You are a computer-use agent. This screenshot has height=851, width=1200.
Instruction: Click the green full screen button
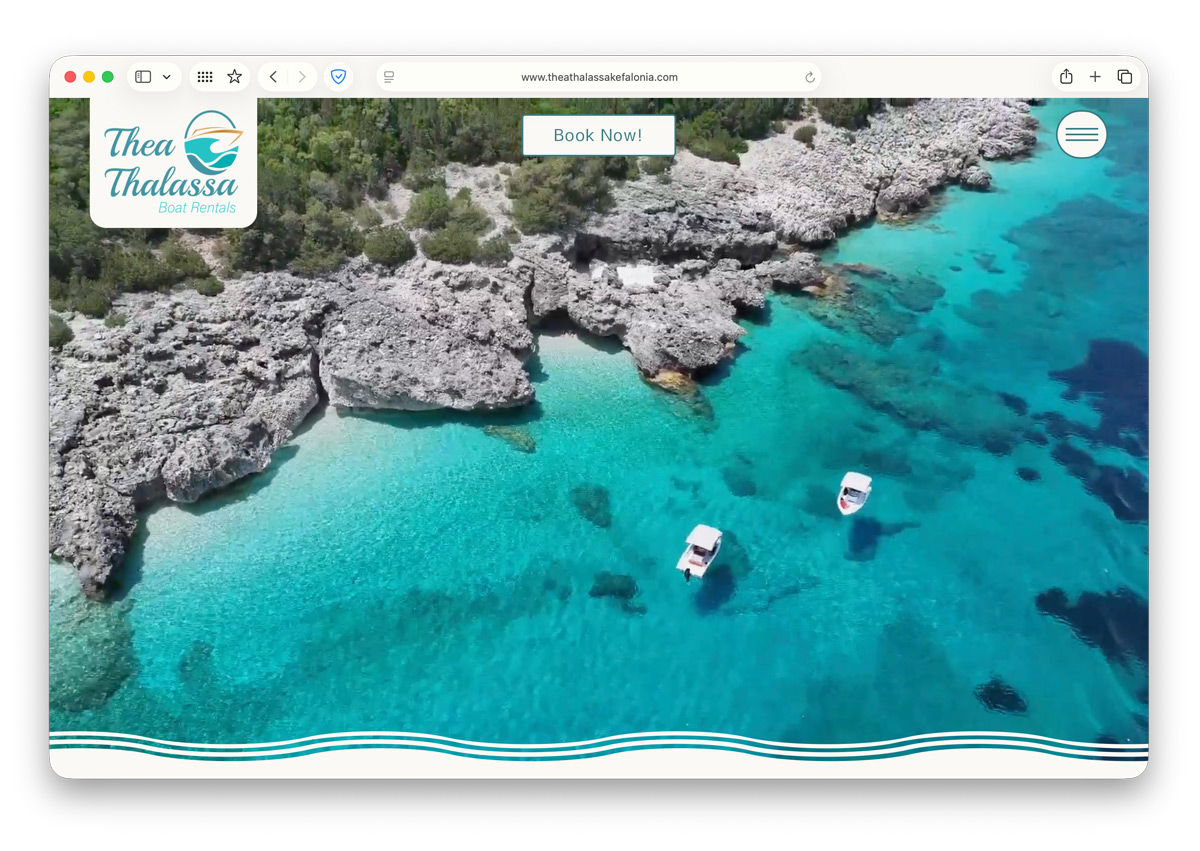tap(108, 77)
